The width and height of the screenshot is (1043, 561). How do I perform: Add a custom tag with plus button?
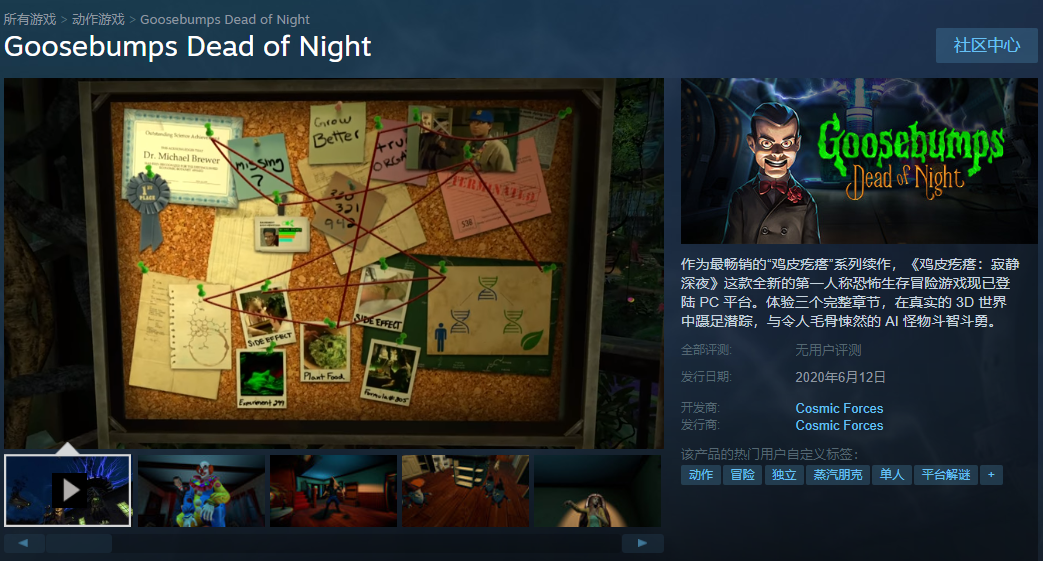[x=991, y=475]
